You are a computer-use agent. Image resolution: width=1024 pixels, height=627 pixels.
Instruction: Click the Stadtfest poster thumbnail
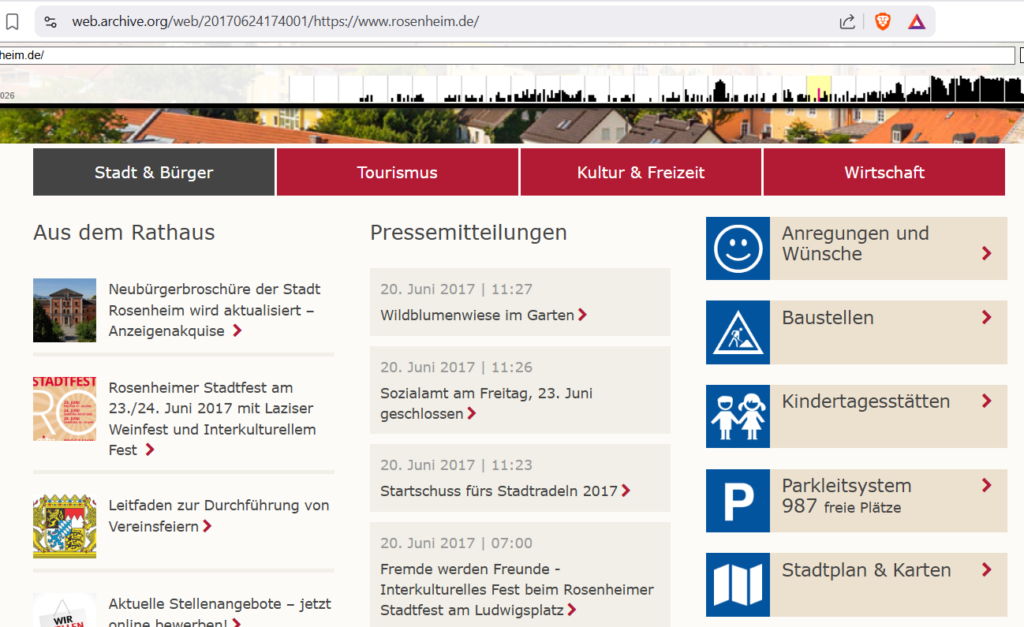64,409
